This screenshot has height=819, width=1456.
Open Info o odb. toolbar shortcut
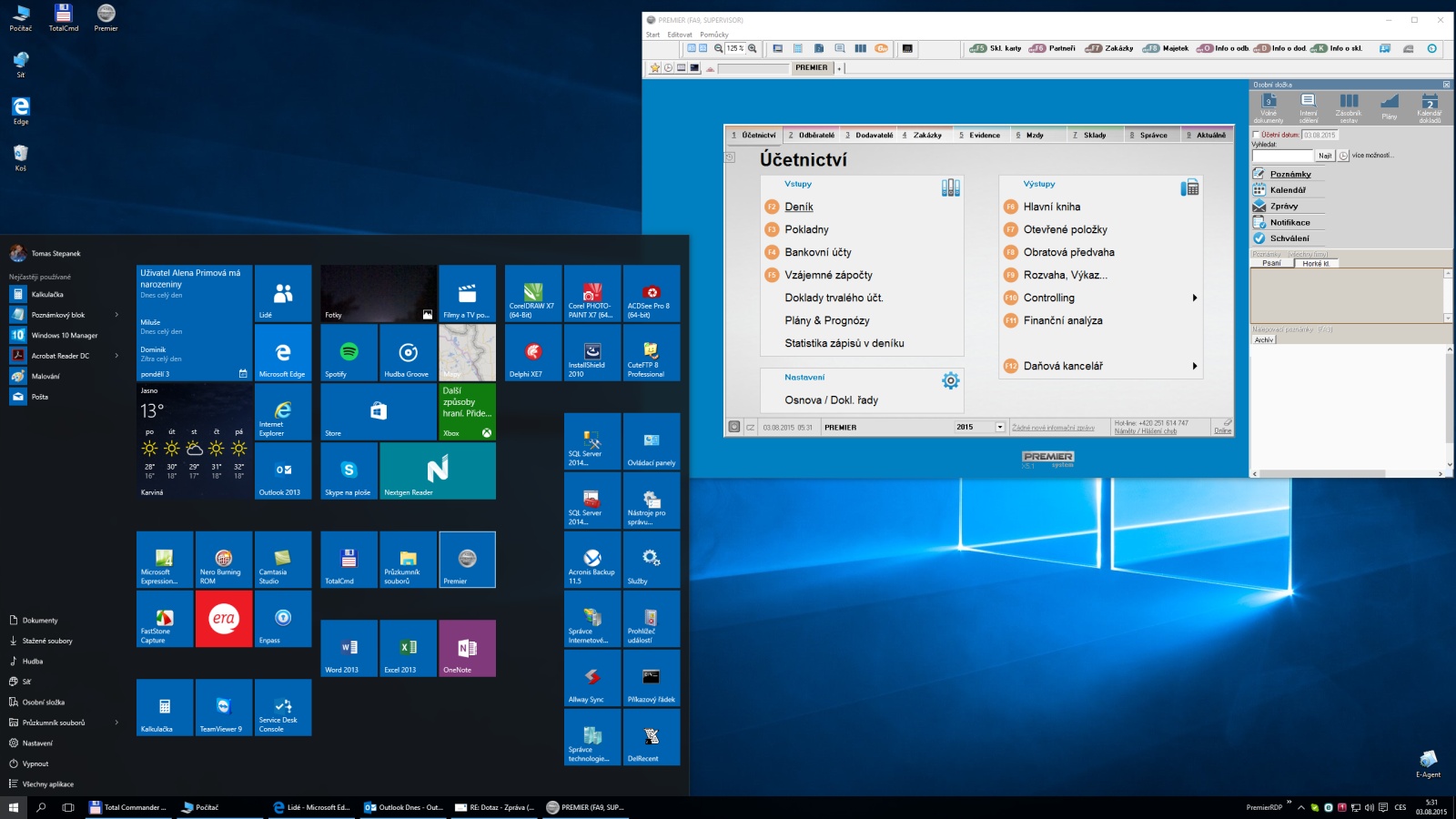pos(1222,48)
